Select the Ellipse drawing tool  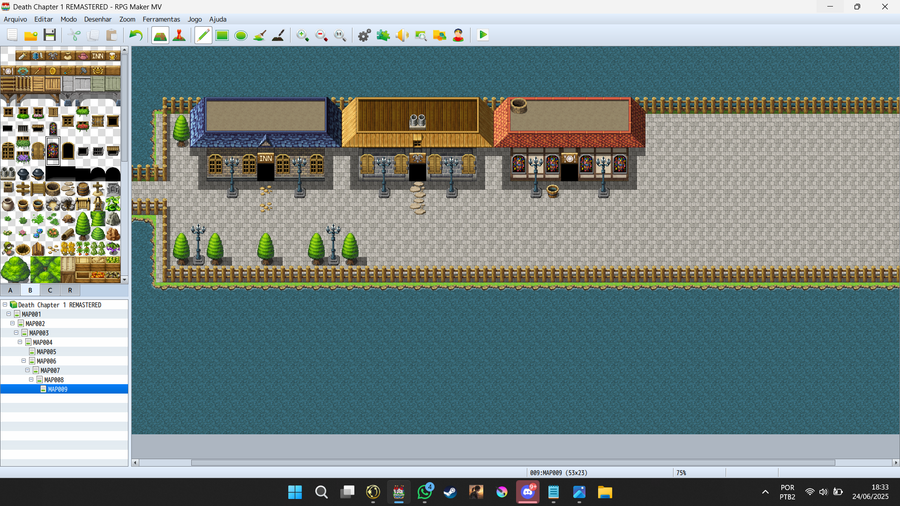pyautogui.click(x=241, y=35)
